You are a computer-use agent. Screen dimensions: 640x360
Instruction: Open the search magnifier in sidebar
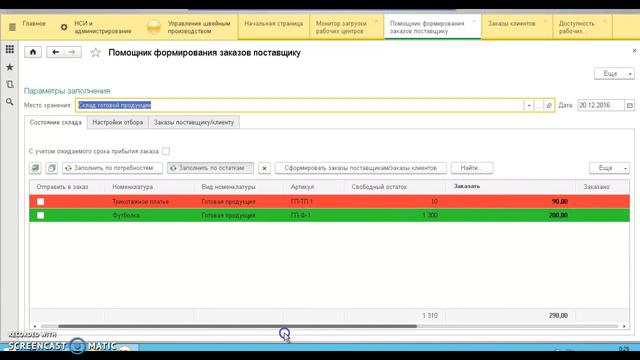pos(9,102)
